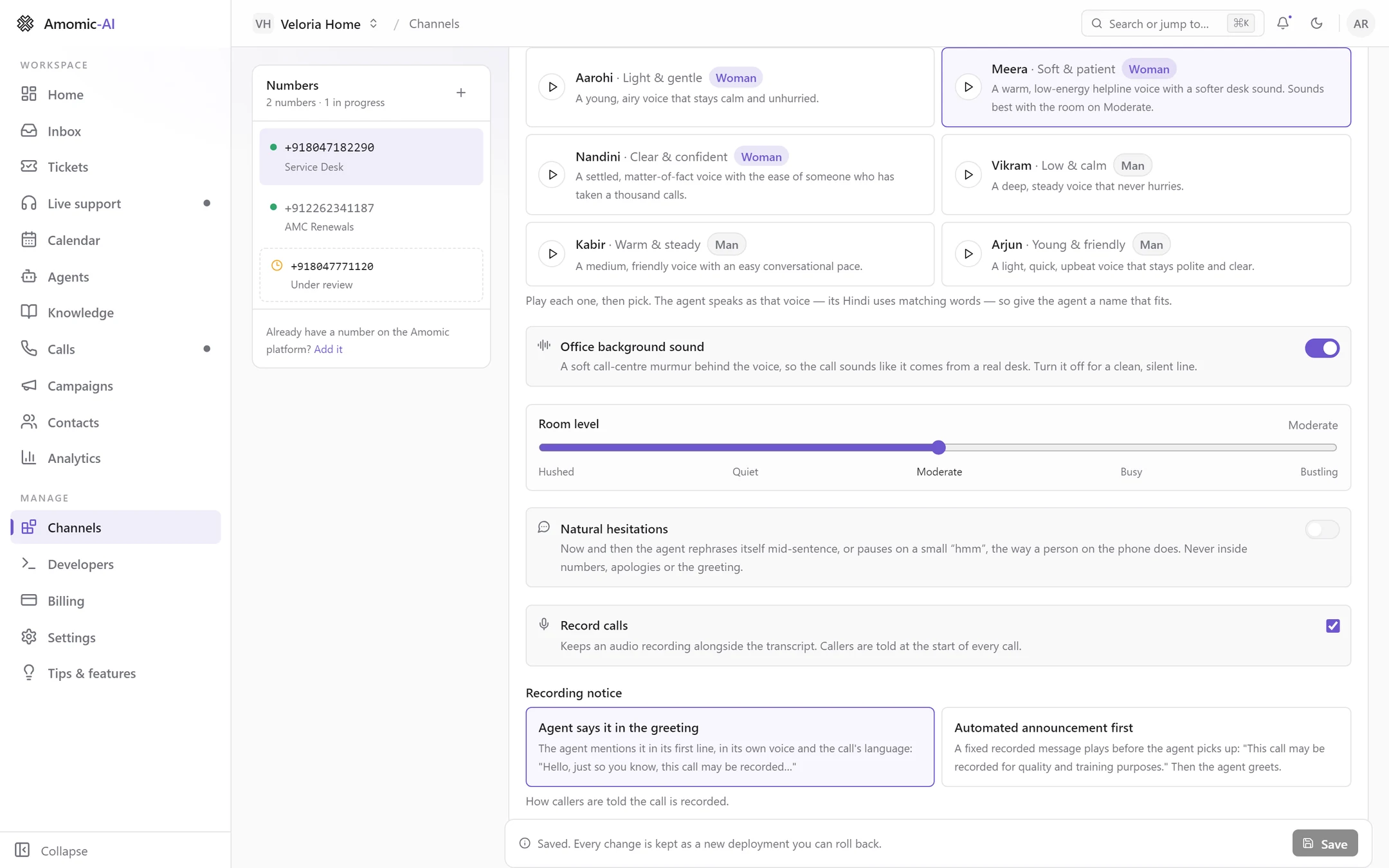The height and width of the screenshot is (868, 1389).
Task: Go to Inbox
Action: pos(116,131)
